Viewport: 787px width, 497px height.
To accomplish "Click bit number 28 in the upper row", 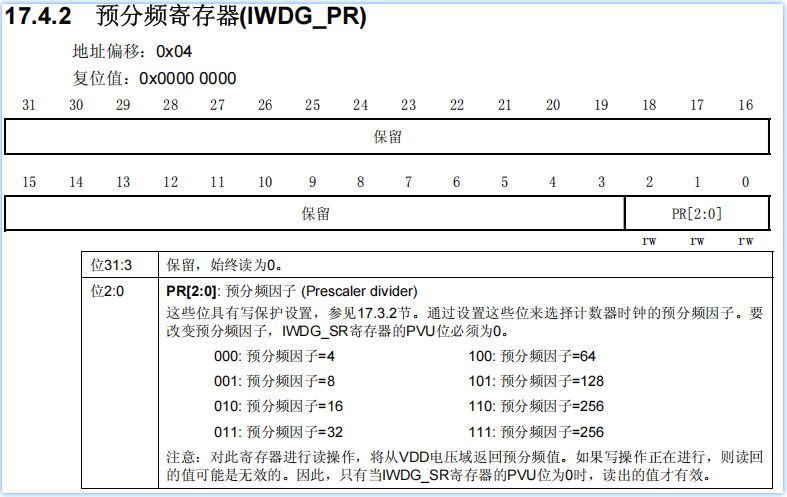I will pos(170,105).
